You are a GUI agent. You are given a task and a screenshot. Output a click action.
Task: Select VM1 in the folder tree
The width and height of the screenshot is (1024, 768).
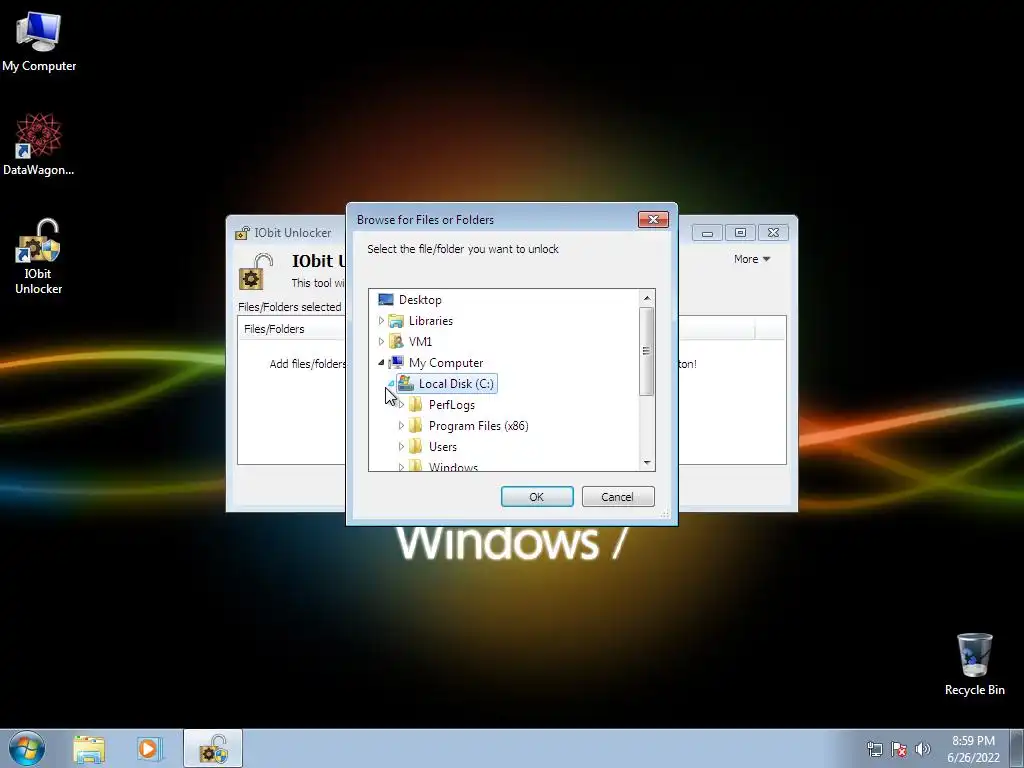coord(420,342)
